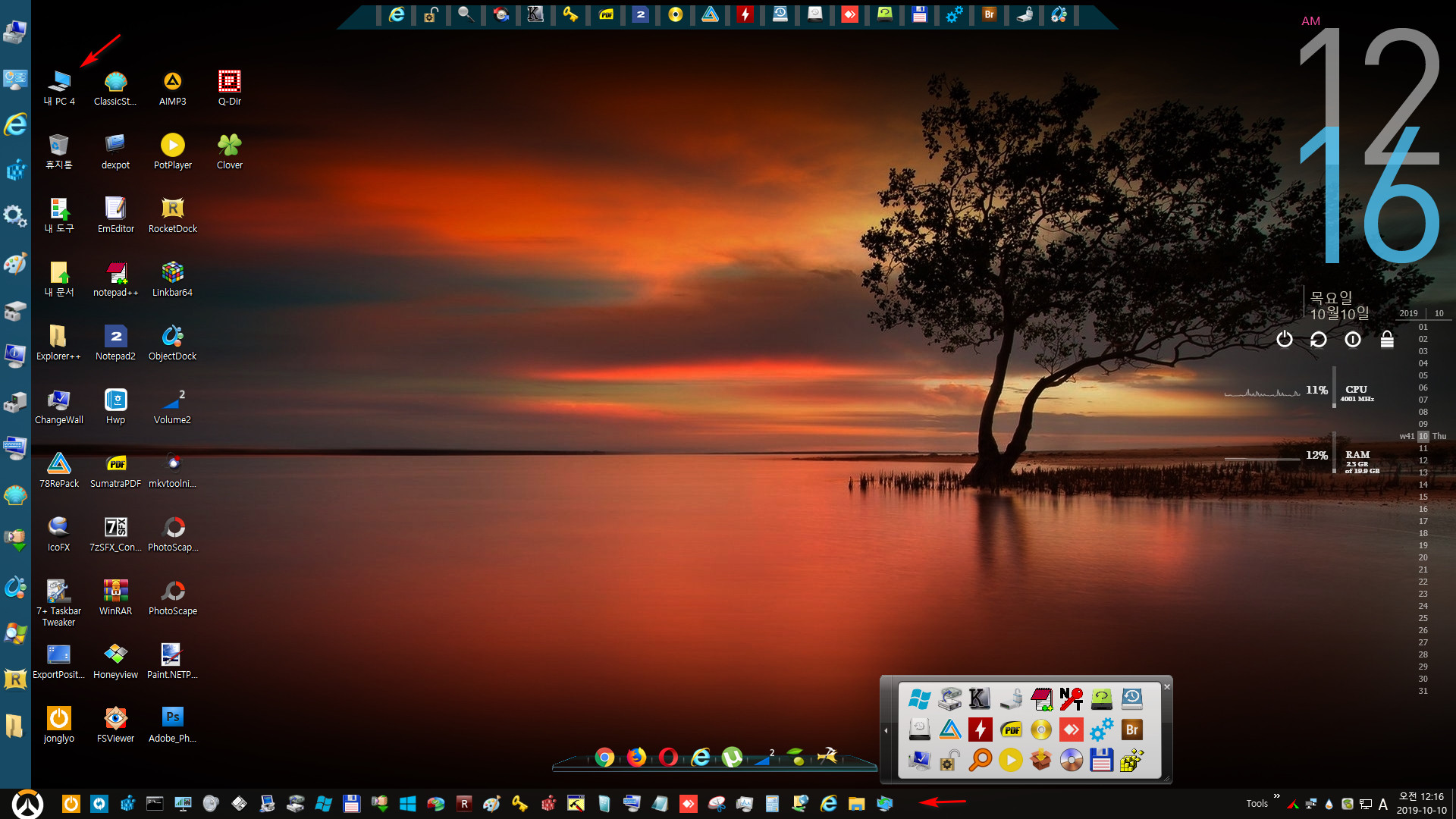This screenshot has width=1456, height=819.
Task: Launch Hwp word processor icon
Action: 115,406
